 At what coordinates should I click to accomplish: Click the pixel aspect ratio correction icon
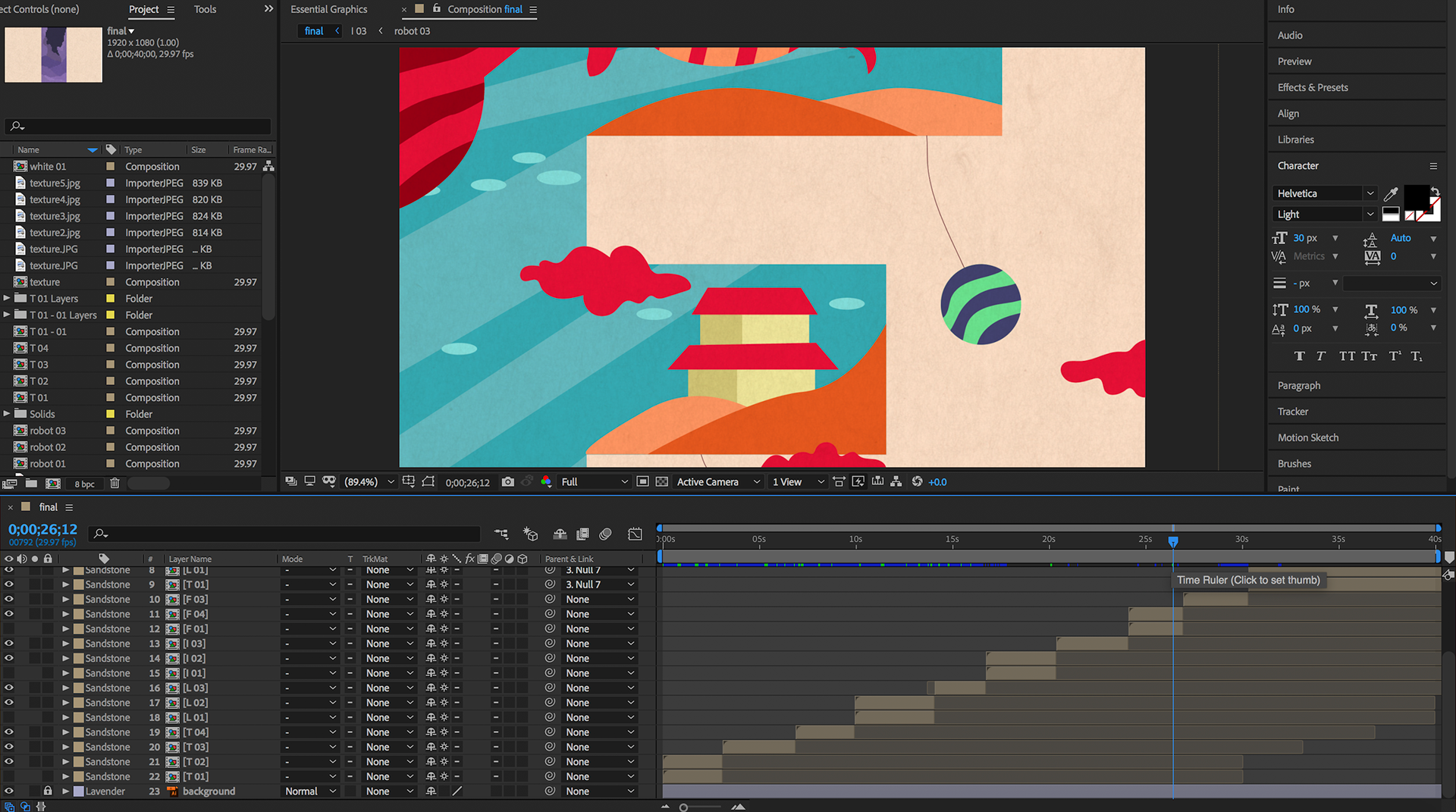point(839,481)
